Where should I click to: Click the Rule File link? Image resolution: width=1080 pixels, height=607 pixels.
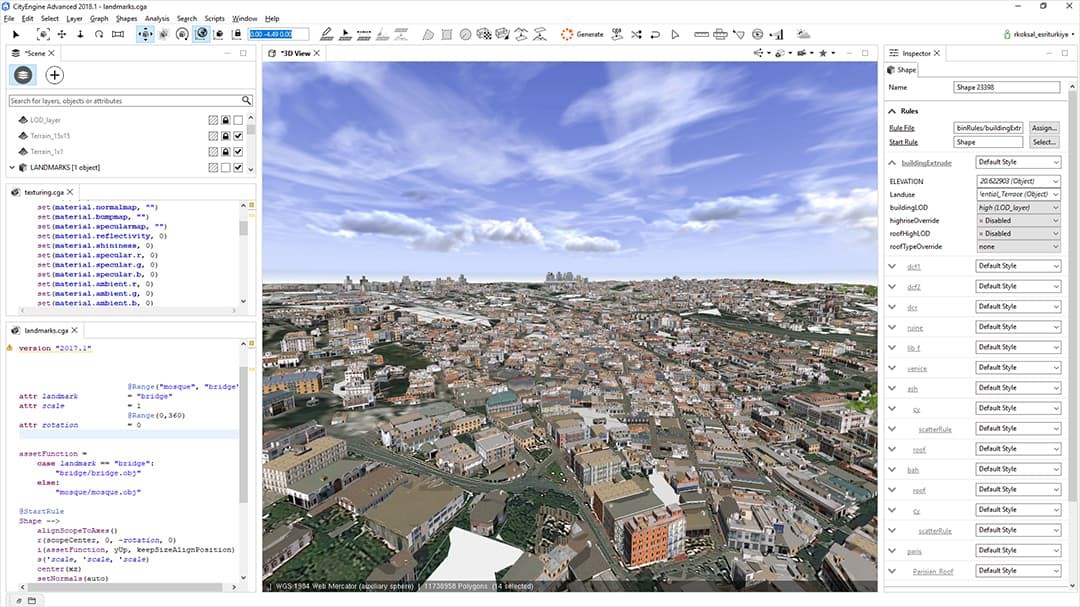(902, 128)
